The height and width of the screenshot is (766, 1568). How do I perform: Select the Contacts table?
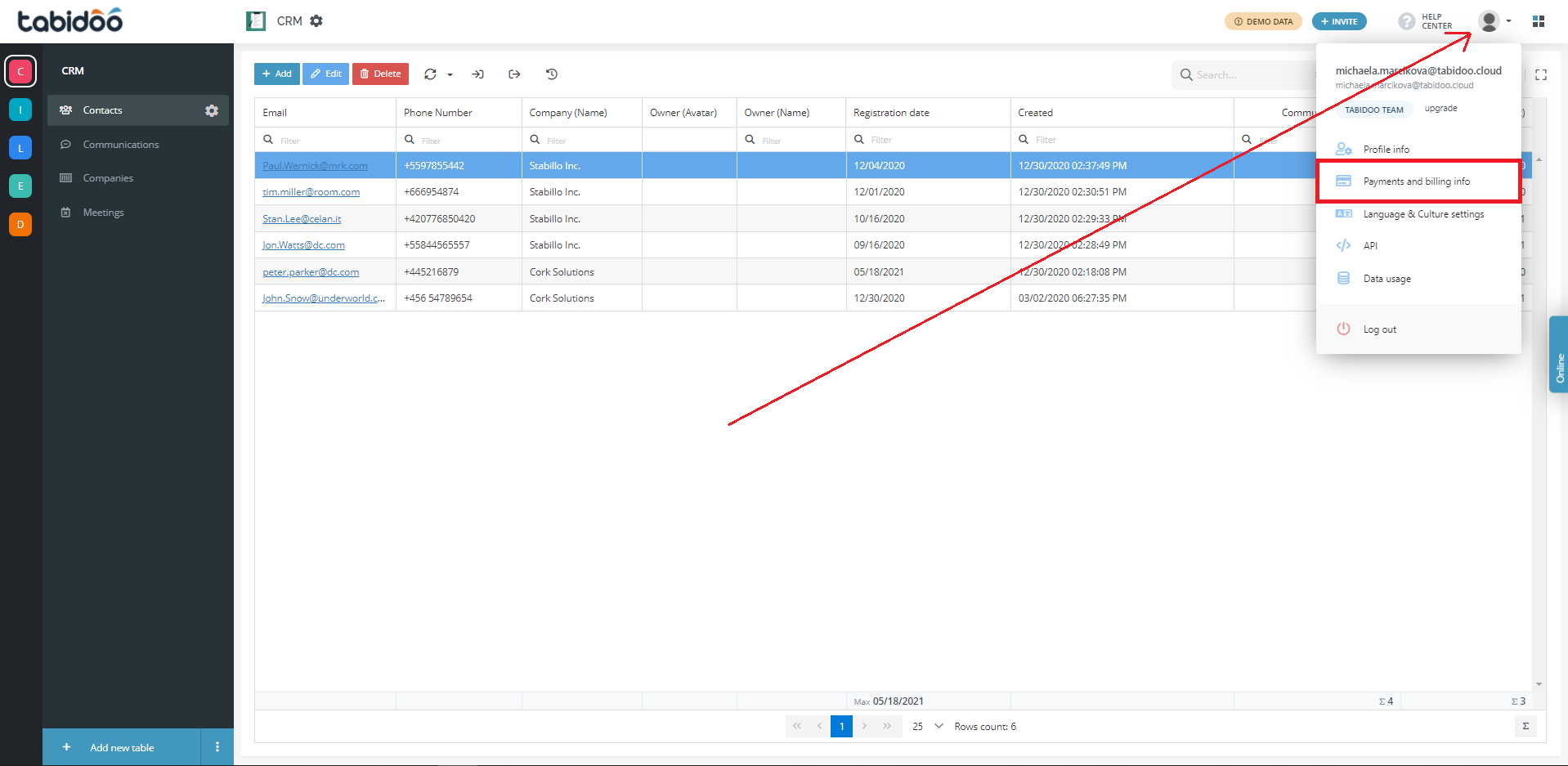click(x=102, y=110)
